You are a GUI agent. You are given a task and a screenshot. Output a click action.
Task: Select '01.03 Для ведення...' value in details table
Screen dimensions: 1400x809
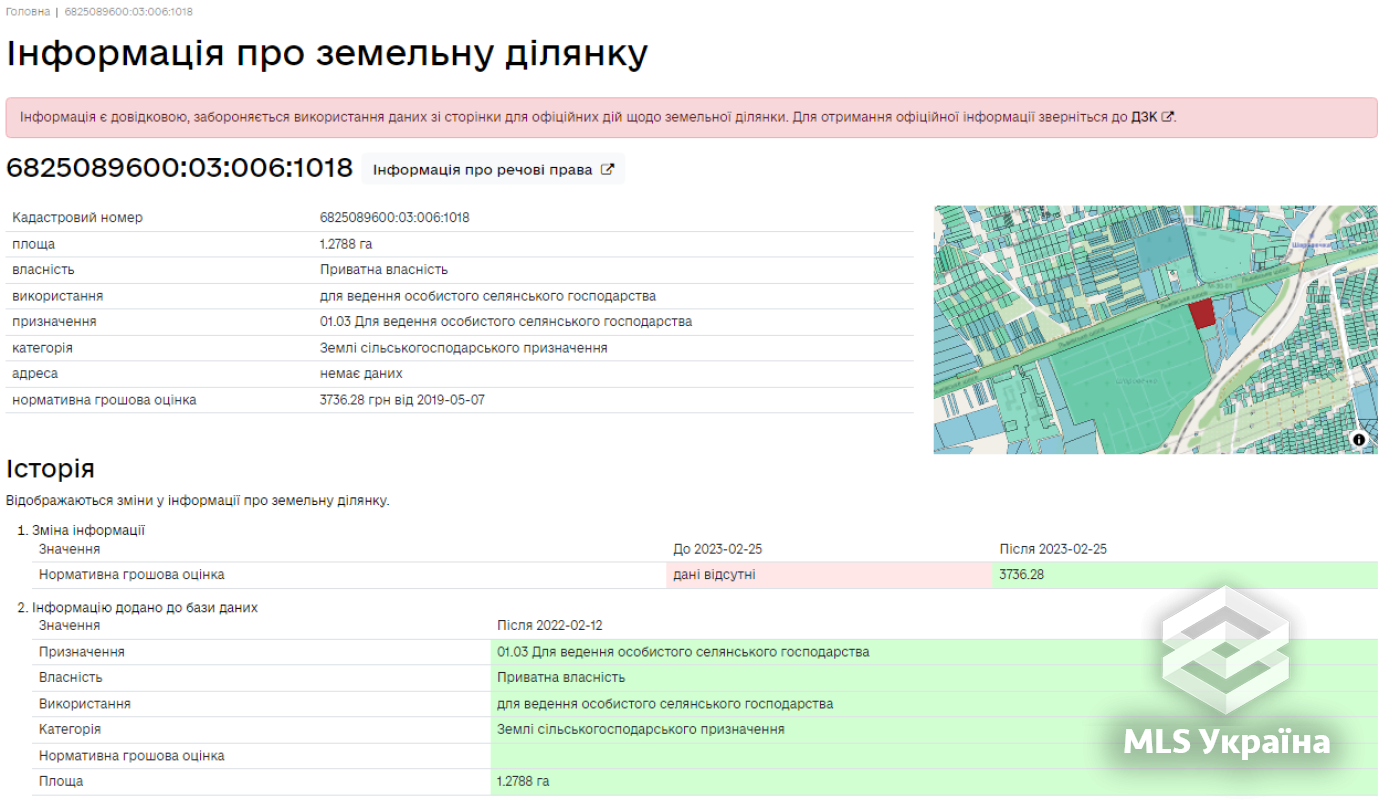506,322
